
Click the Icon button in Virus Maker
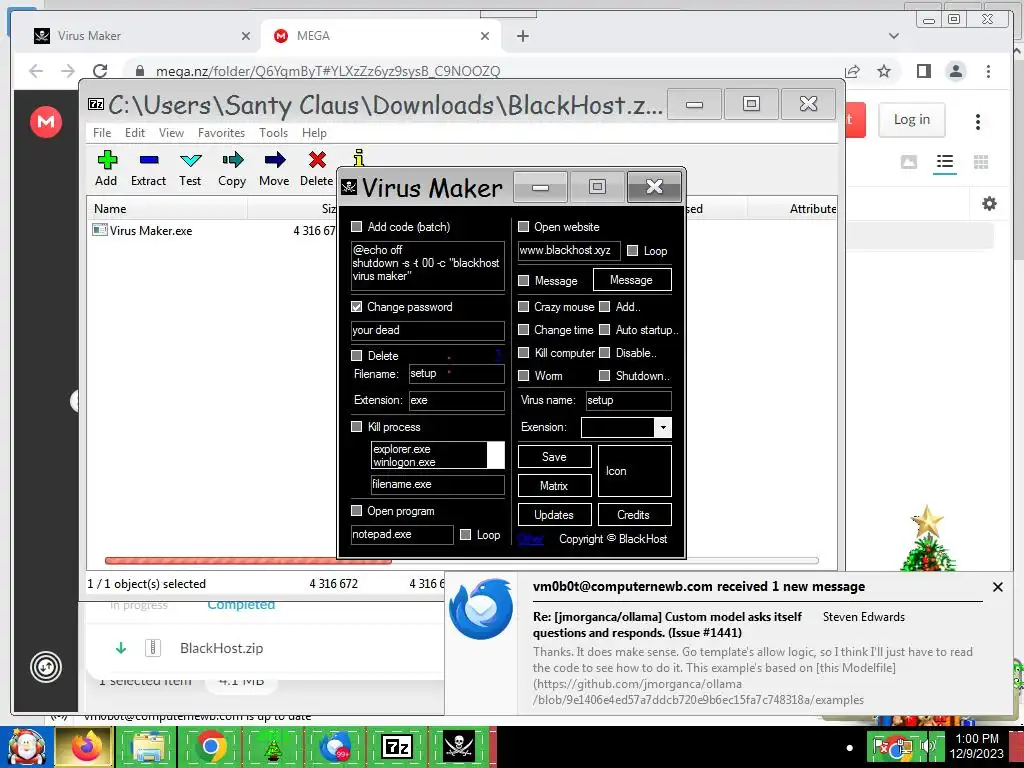[634, 471]
